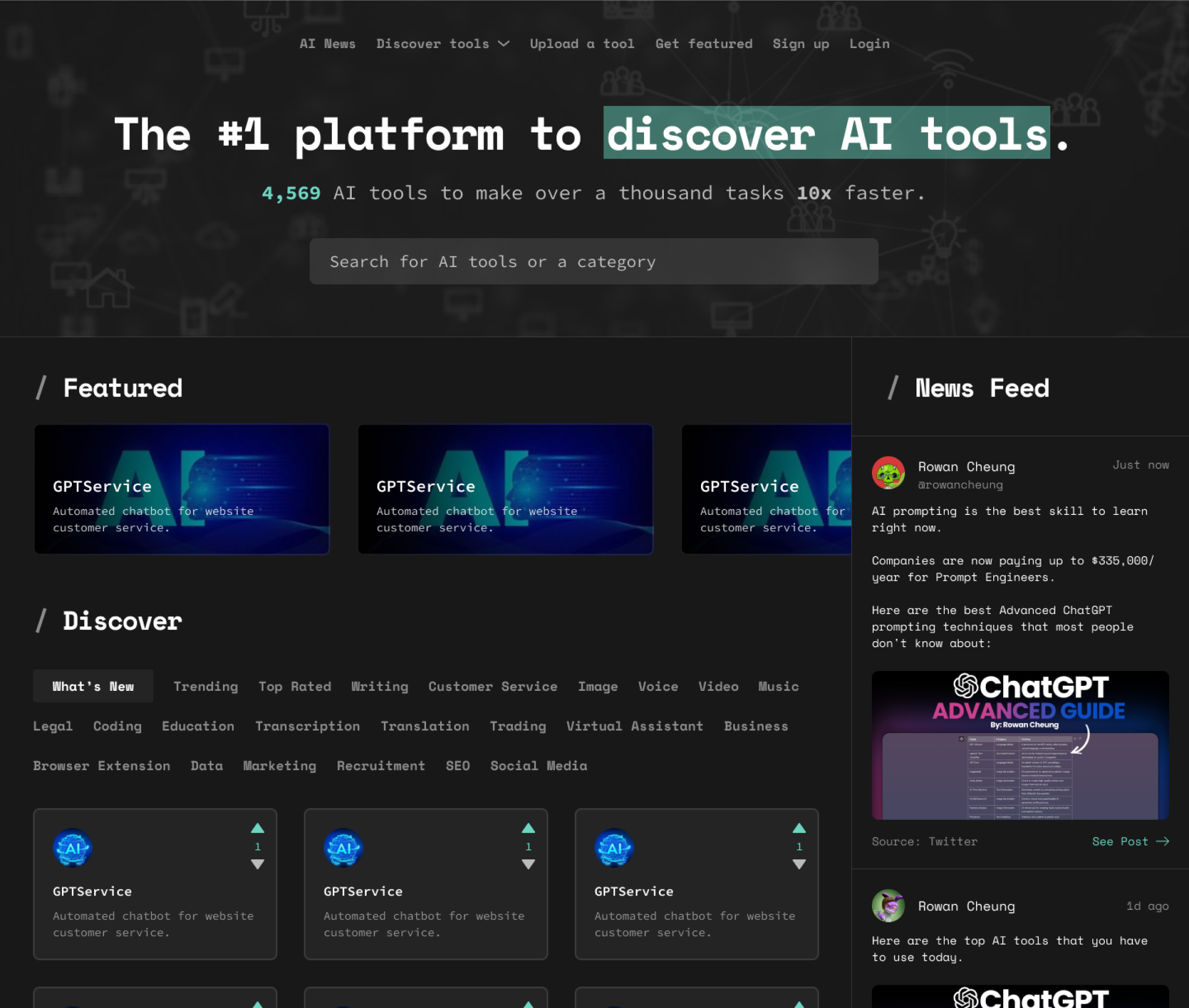Screen dimensions: 1189x1008
Task: Filter by Education category
Action: tap(198, 726)
